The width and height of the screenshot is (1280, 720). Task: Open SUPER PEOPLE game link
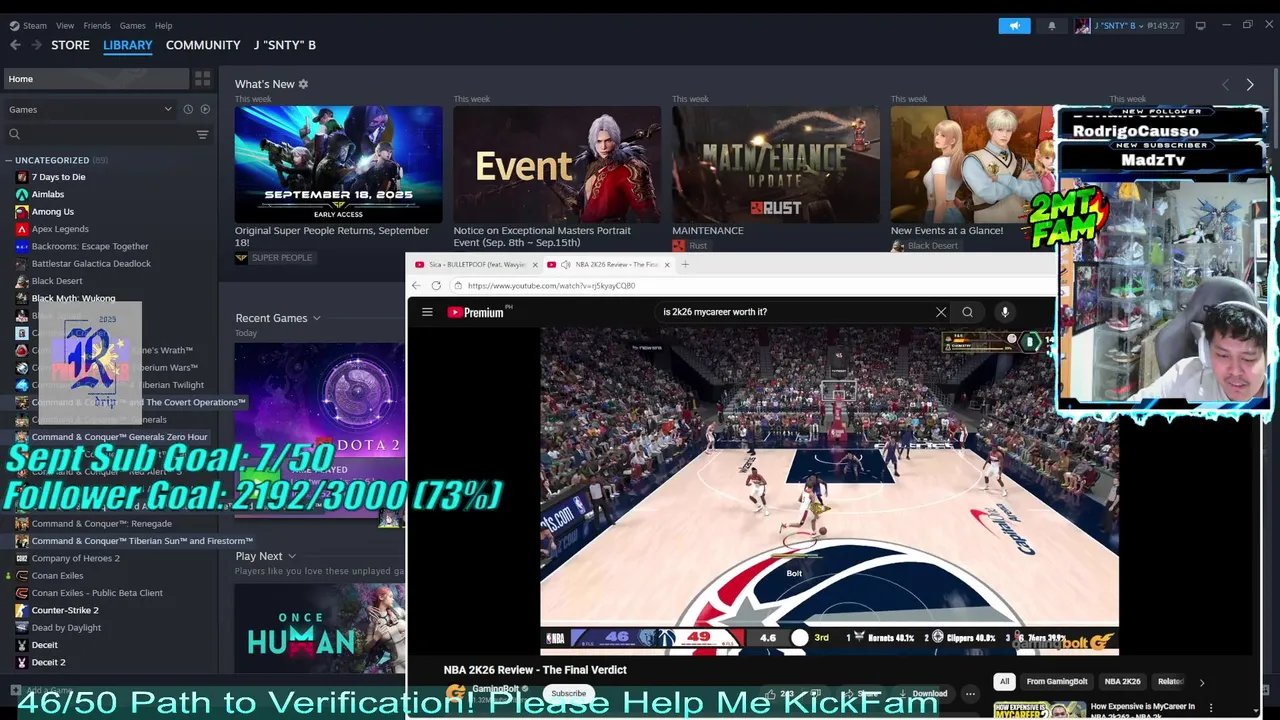pyautogui.click(x=274, y=258)
